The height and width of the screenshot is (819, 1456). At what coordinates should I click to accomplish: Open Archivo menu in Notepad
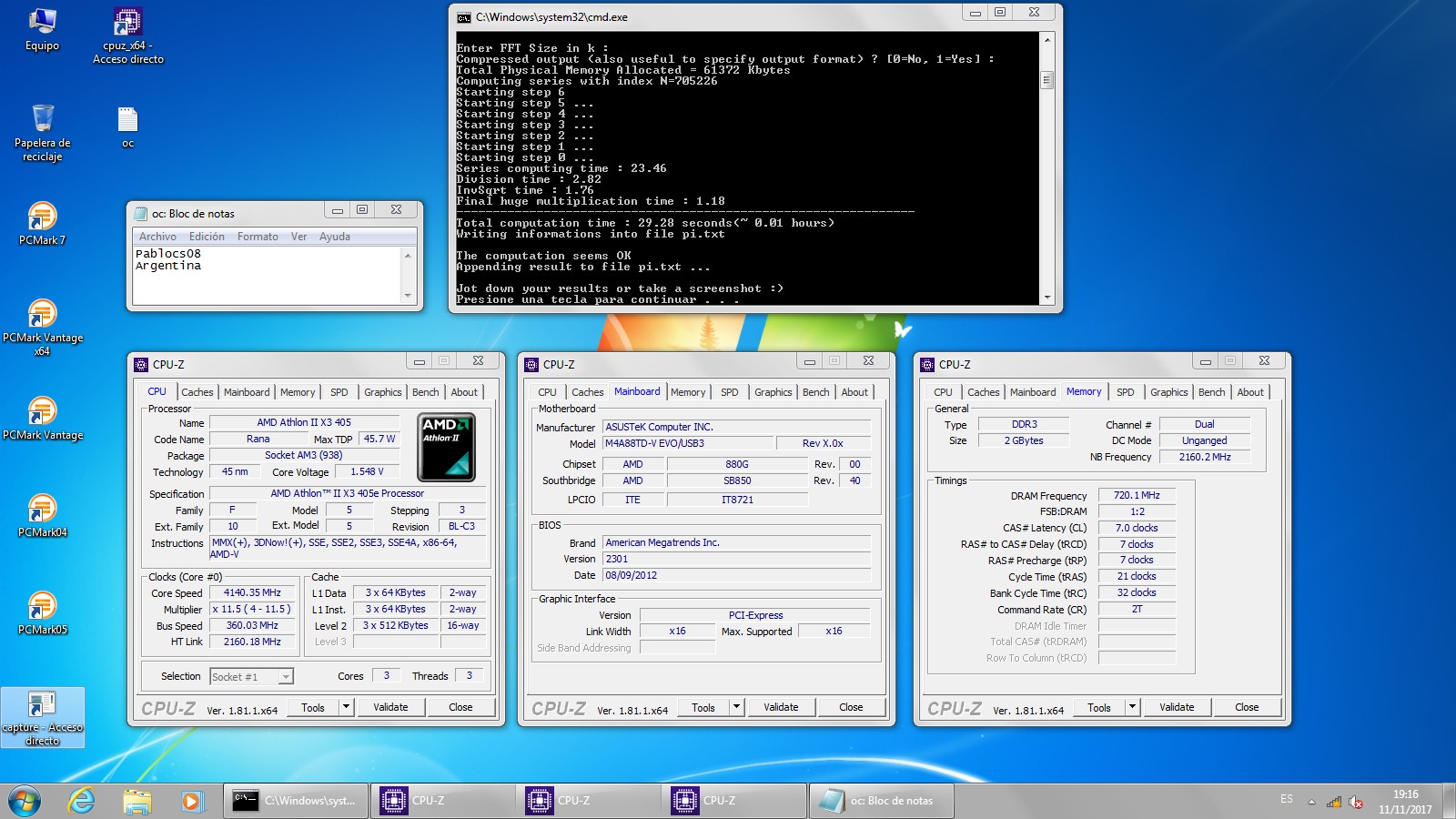pos(157,237)
